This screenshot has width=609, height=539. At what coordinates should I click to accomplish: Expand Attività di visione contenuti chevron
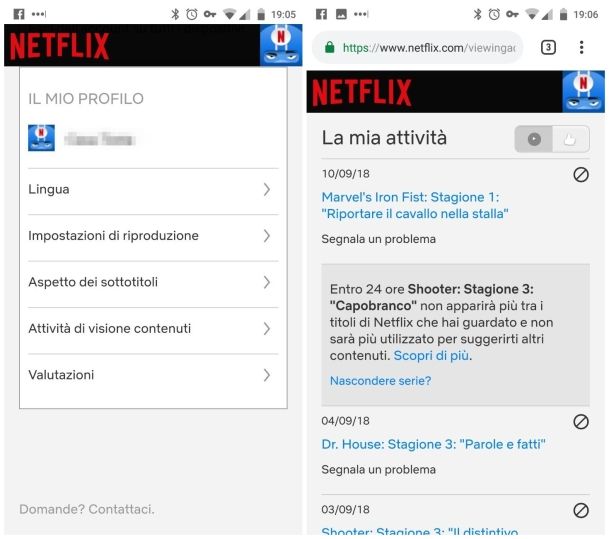point(266,329)
